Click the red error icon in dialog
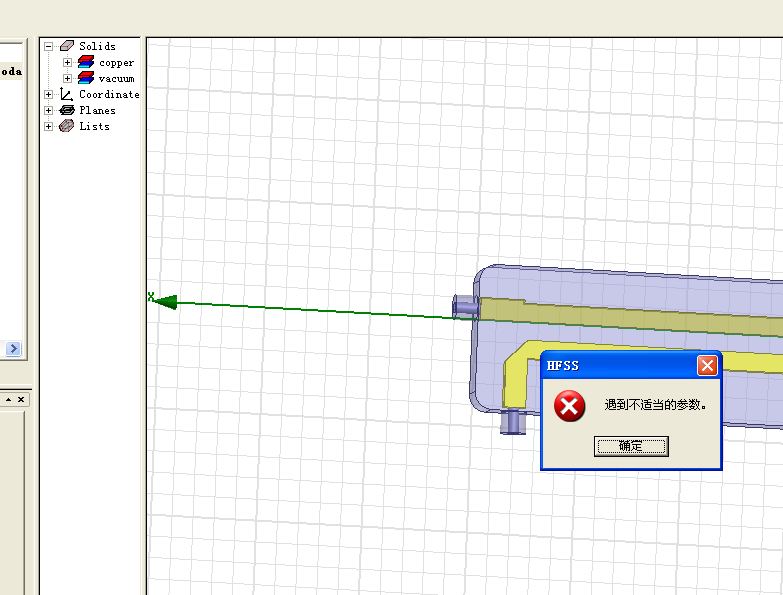This screenshot has width=783, height=595. pos(569,406)
